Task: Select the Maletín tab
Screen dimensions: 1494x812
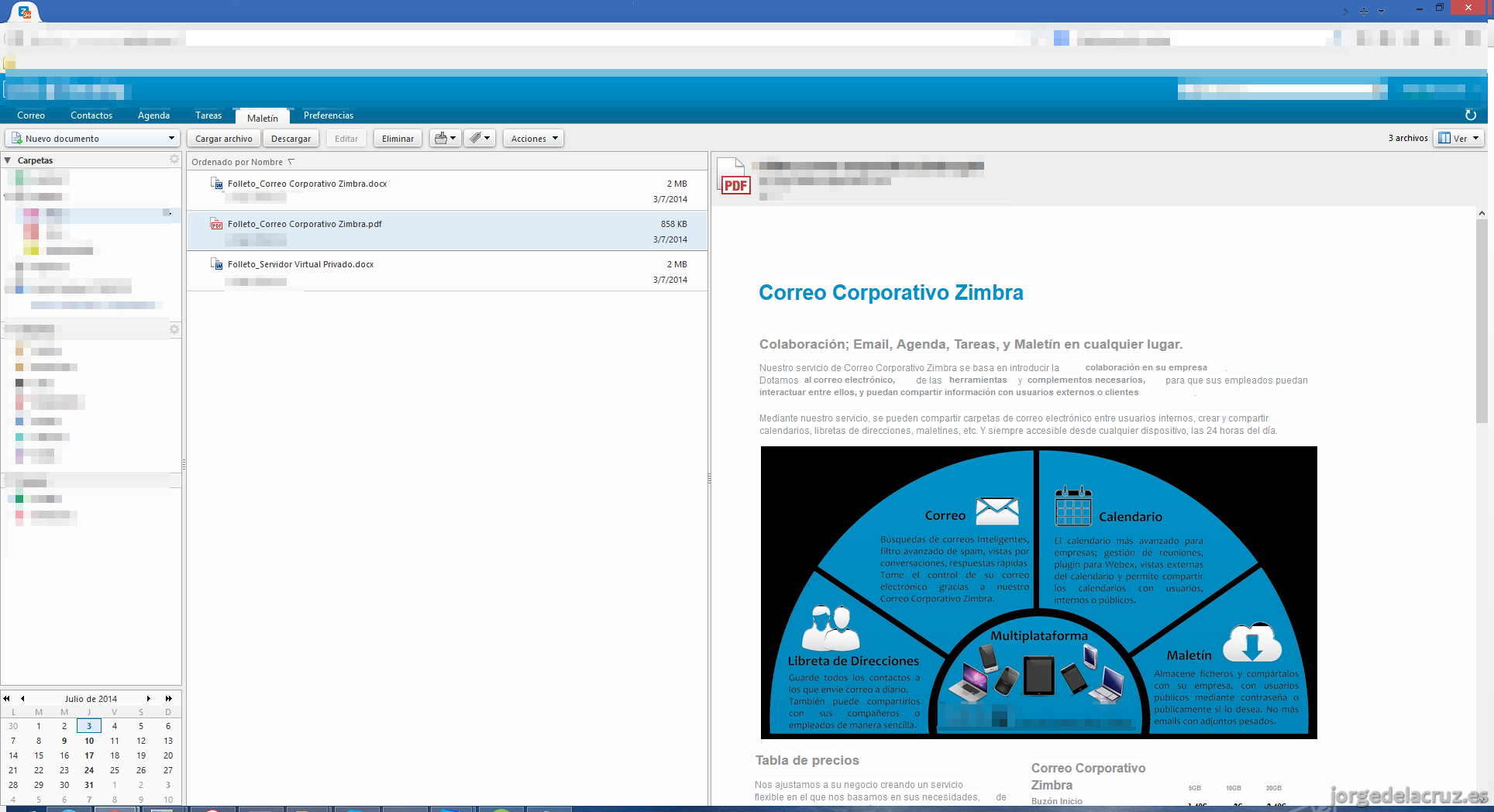Action: (x=263, y=117)
